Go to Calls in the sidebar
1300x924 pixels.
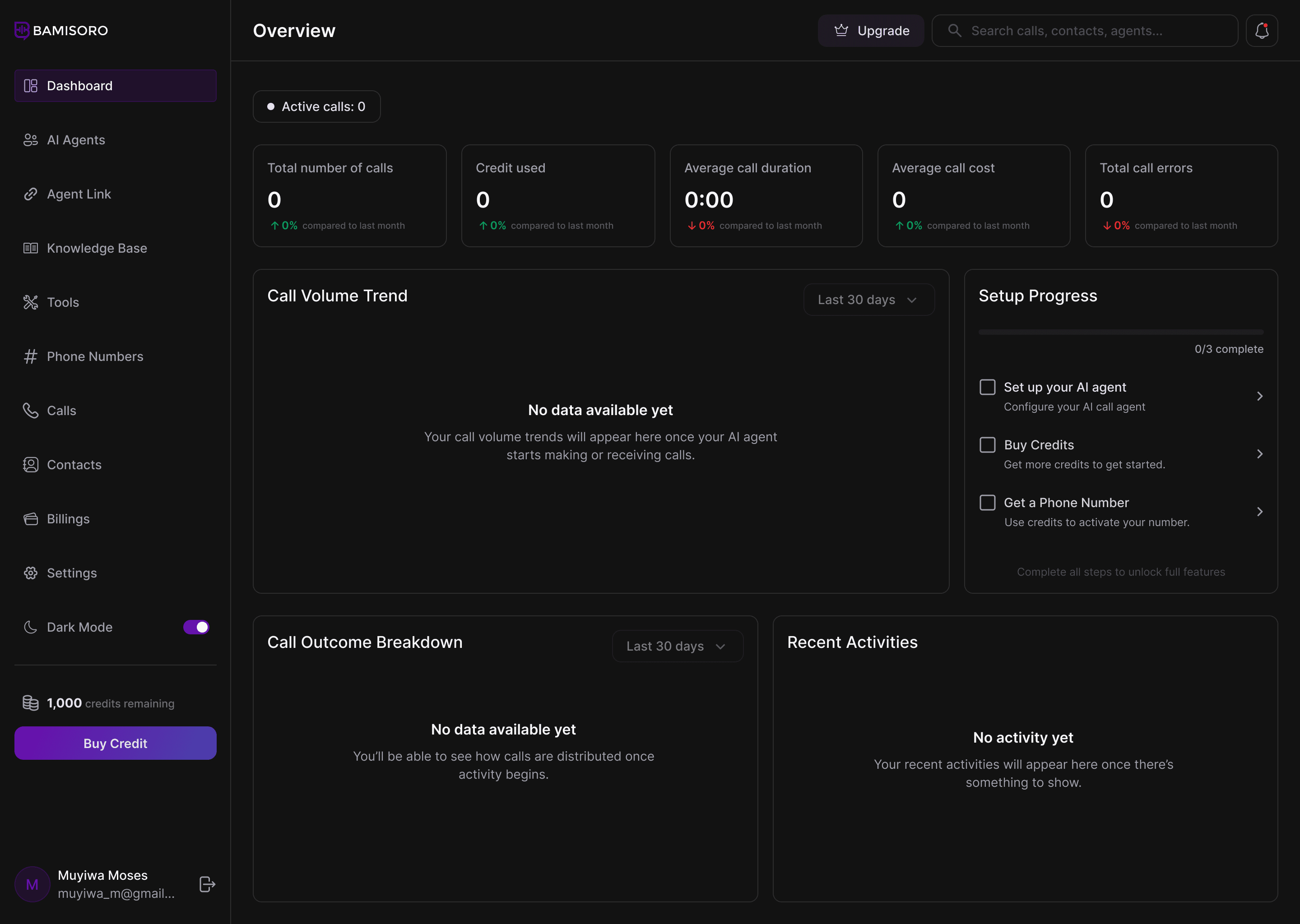61,411
